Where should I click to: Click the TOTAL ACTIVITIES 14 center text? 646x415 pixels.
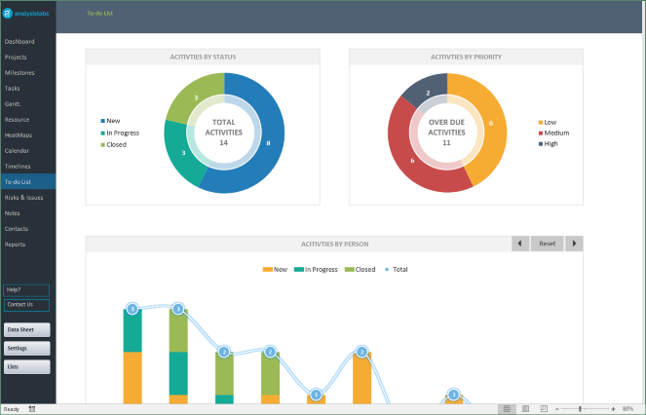224,132
